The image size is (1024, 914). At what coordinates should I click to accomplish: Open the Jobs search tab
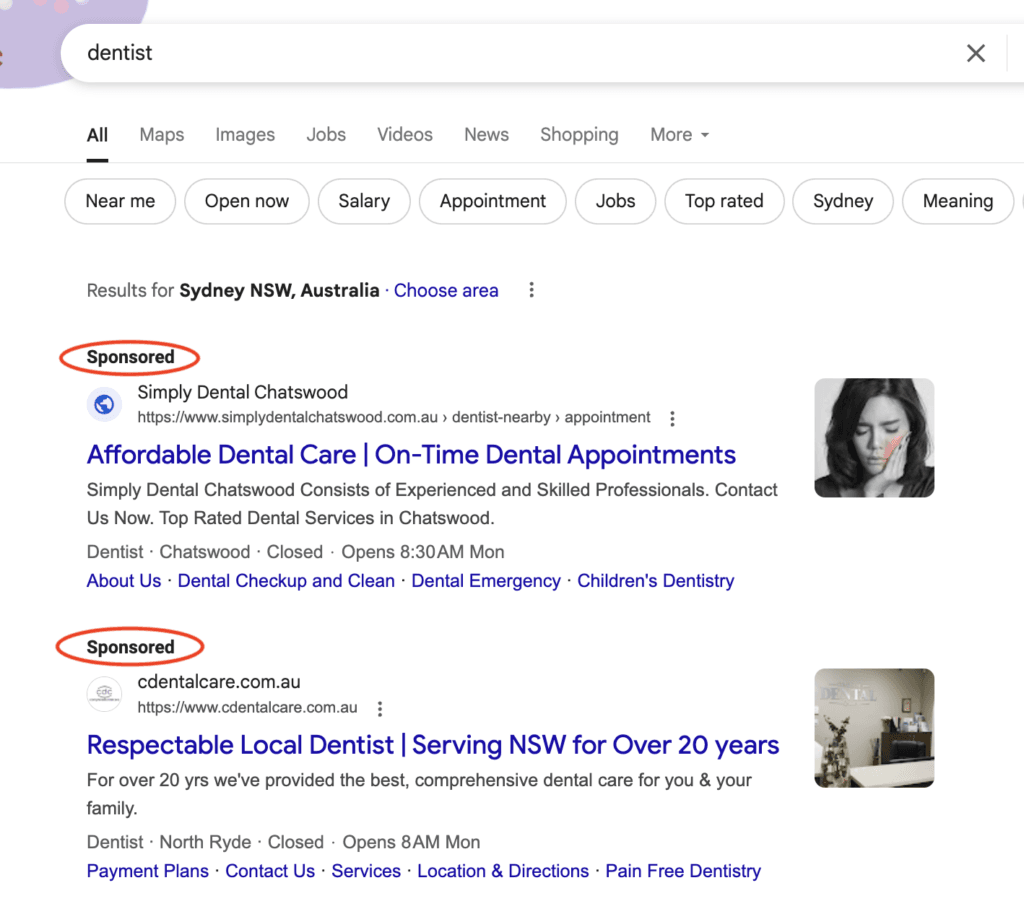[326, 134]
